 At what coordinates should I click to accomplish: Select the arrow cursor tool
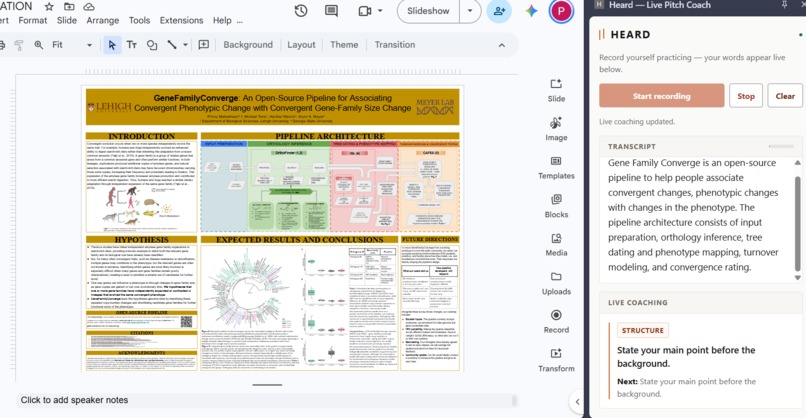[112, 45]
